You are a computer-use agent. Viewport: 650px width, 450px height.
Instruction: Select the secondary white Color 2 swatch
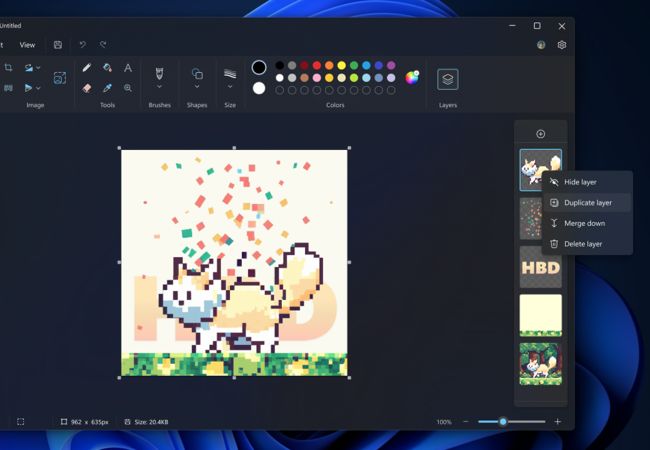(x=259, y=88)
